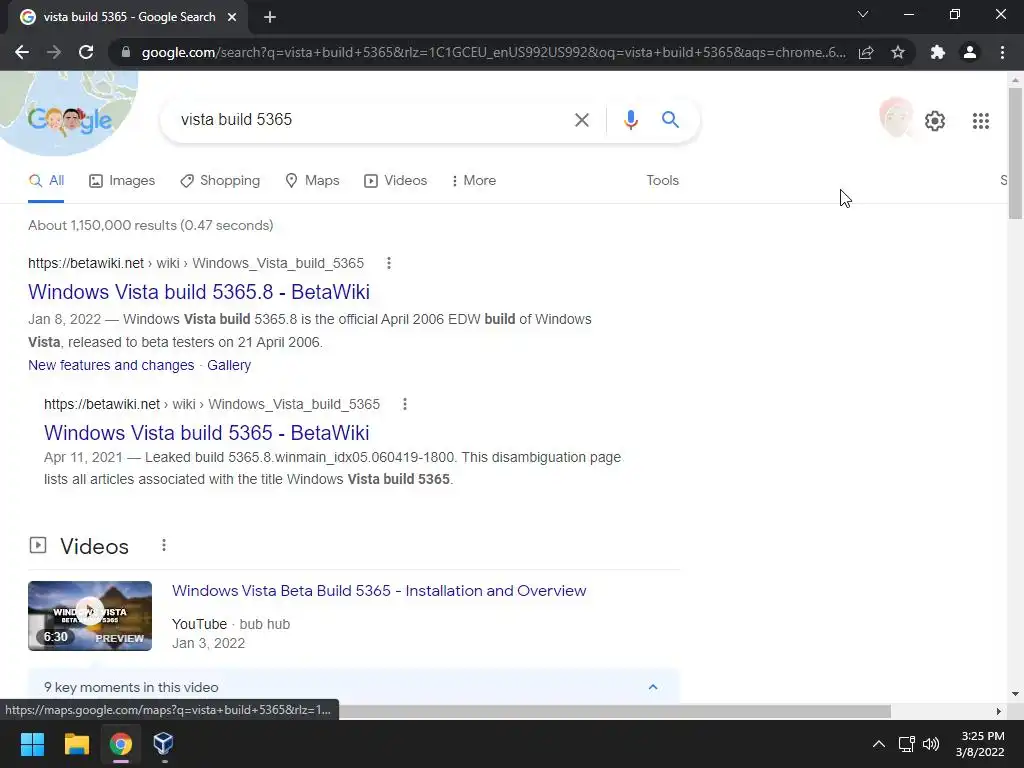Image resolution: width=1024 pixels, height=768 pixels.
Task: Click the scroll down arrow
Action: (1015, 694)
